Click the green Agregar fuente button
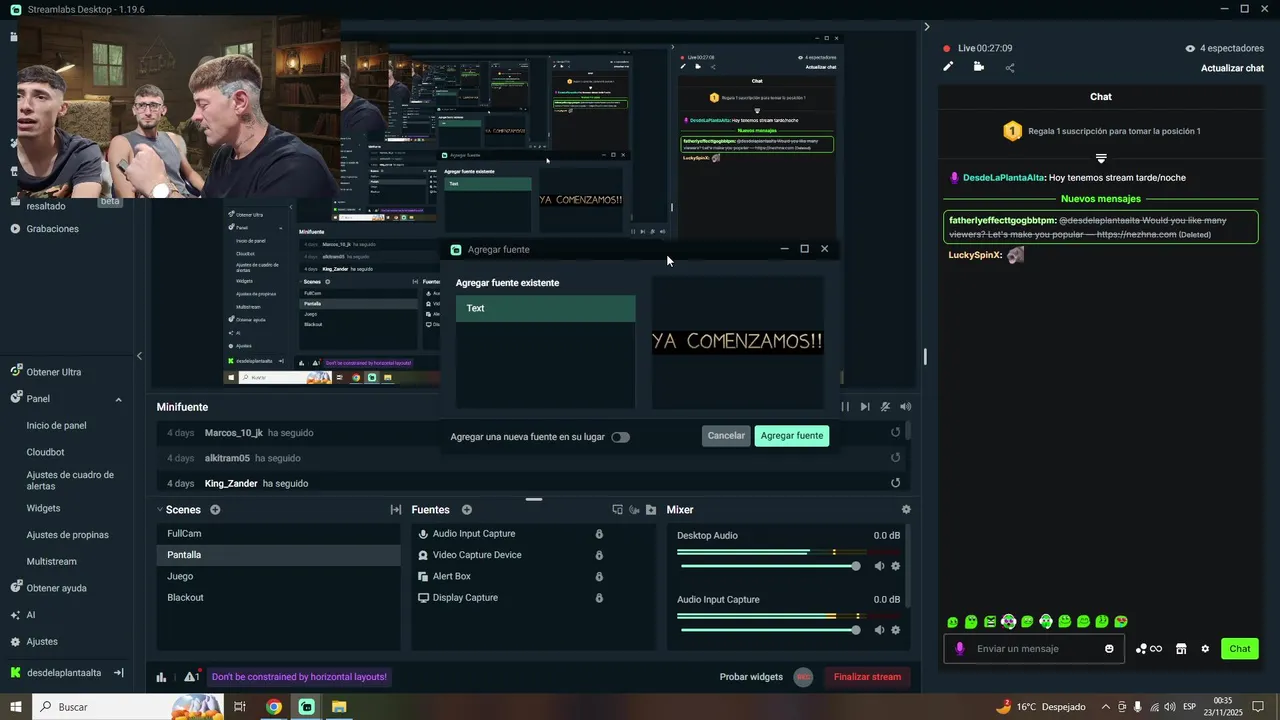 pos(792,436)
